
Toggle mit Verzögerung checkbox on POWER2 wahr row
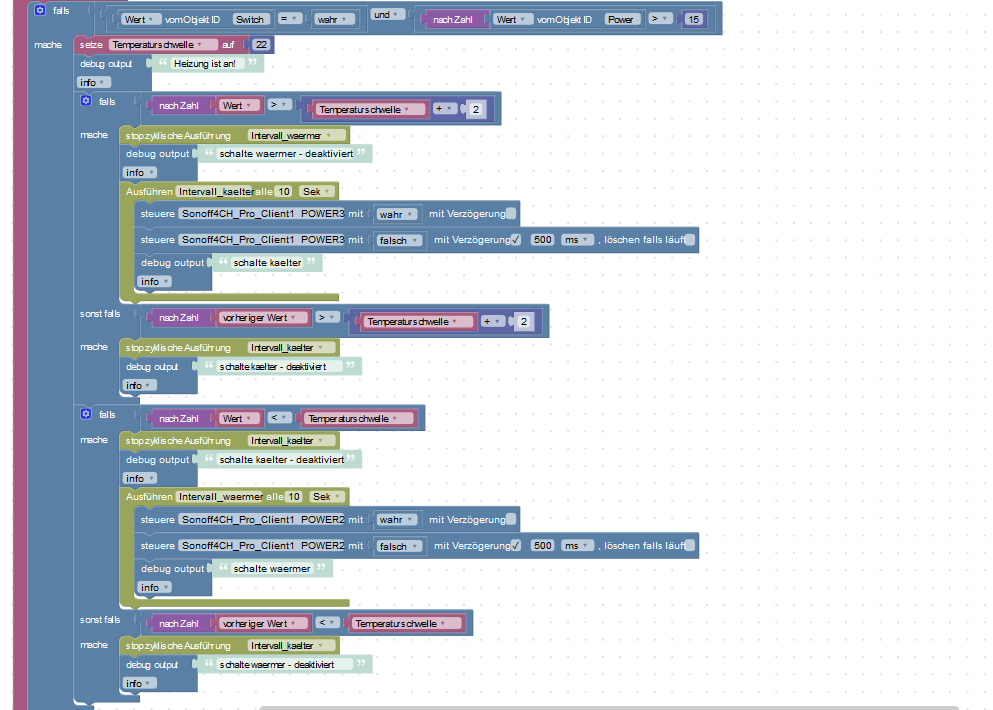(x=511, y=519)
